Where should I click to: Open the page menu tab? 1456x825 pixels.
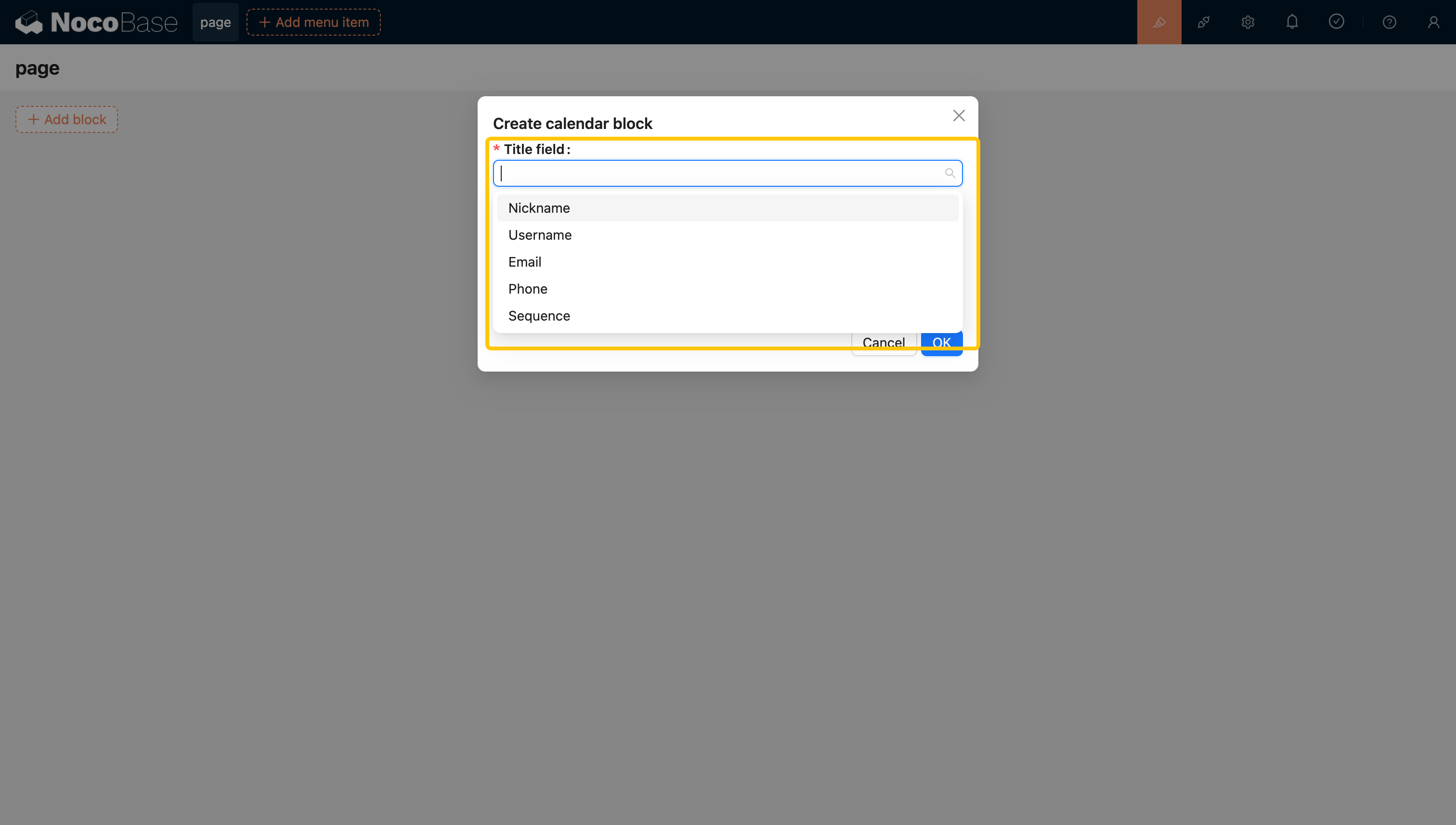[215, 22]
